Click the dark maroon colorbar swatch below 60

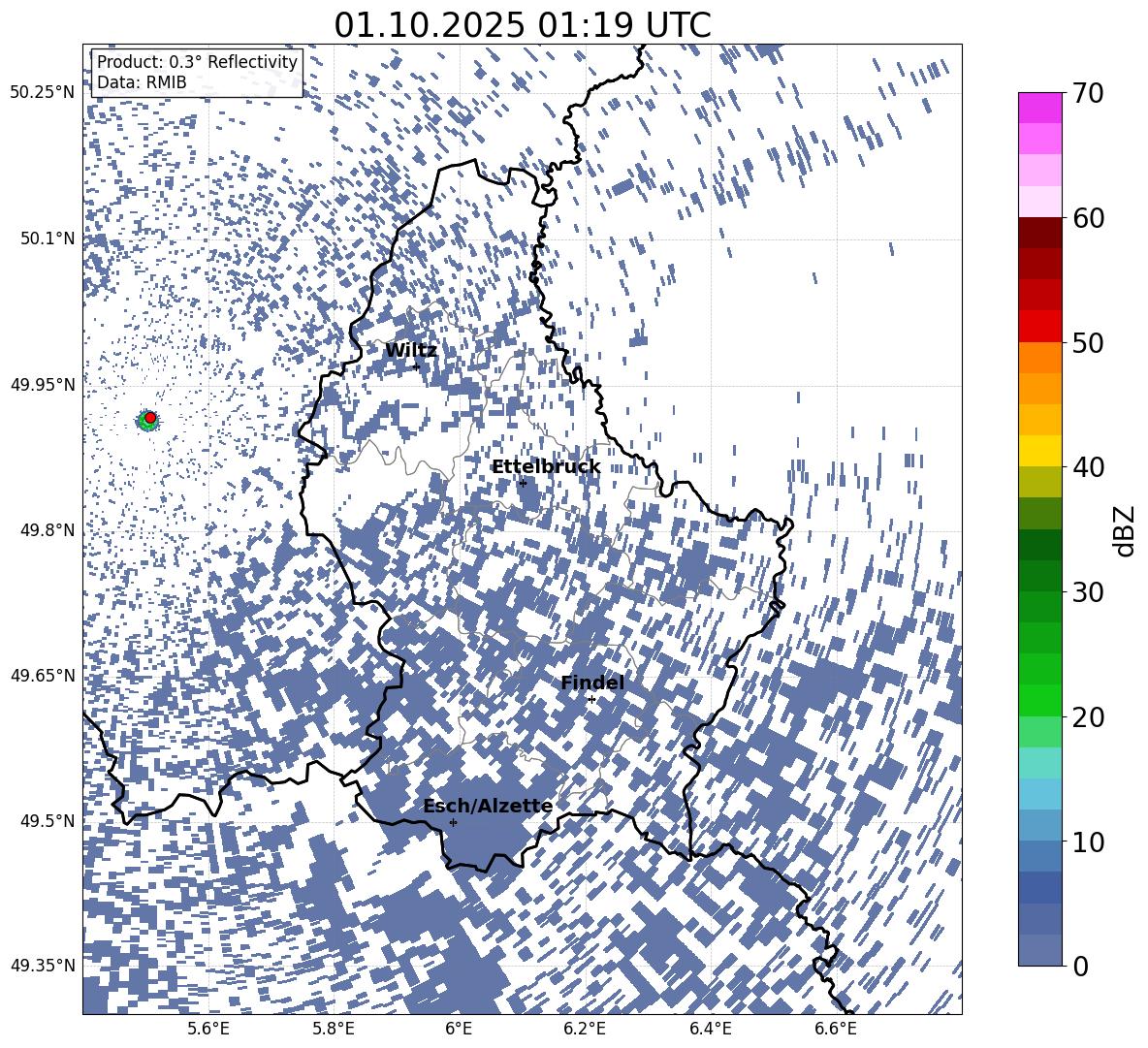pos(1039,233)
